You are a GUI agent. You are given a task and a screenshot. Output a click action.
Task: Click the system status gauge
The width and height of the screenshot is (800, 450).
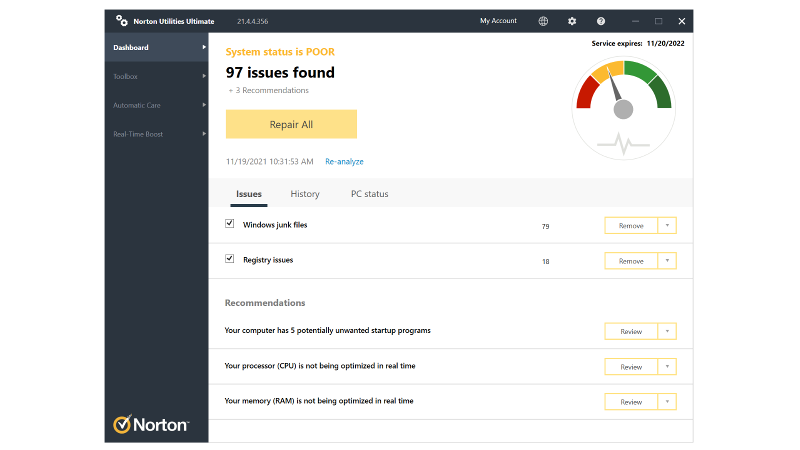point(623,109)
